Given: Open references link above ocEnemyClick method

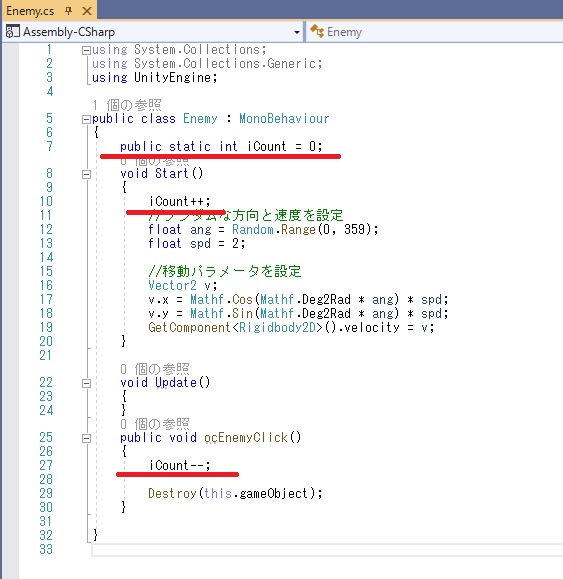Looking at the screenshot, I should click(155, 424).
